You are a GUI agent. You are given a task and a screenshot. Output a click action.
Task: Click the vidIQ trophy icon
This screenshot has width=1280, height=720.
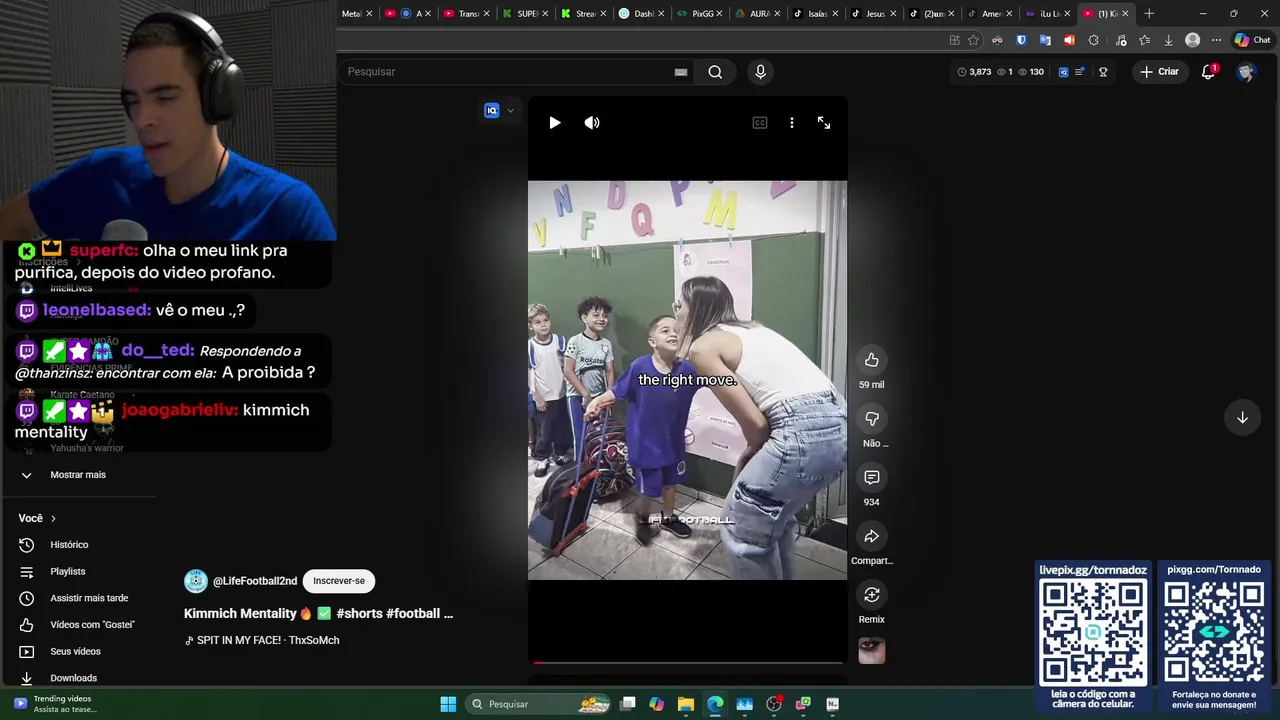pos(1103,72)
